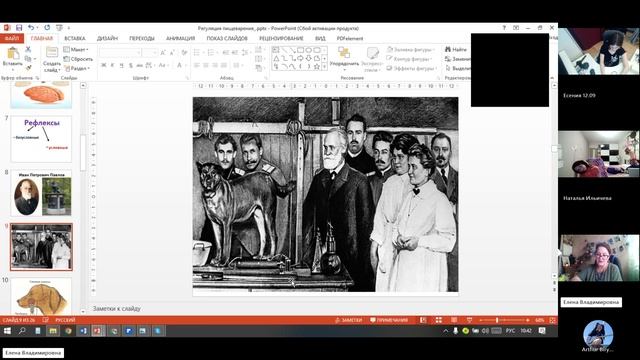Toggle strikethrough (abc)
Screen dimensions: 640x360
pos(140,65)
